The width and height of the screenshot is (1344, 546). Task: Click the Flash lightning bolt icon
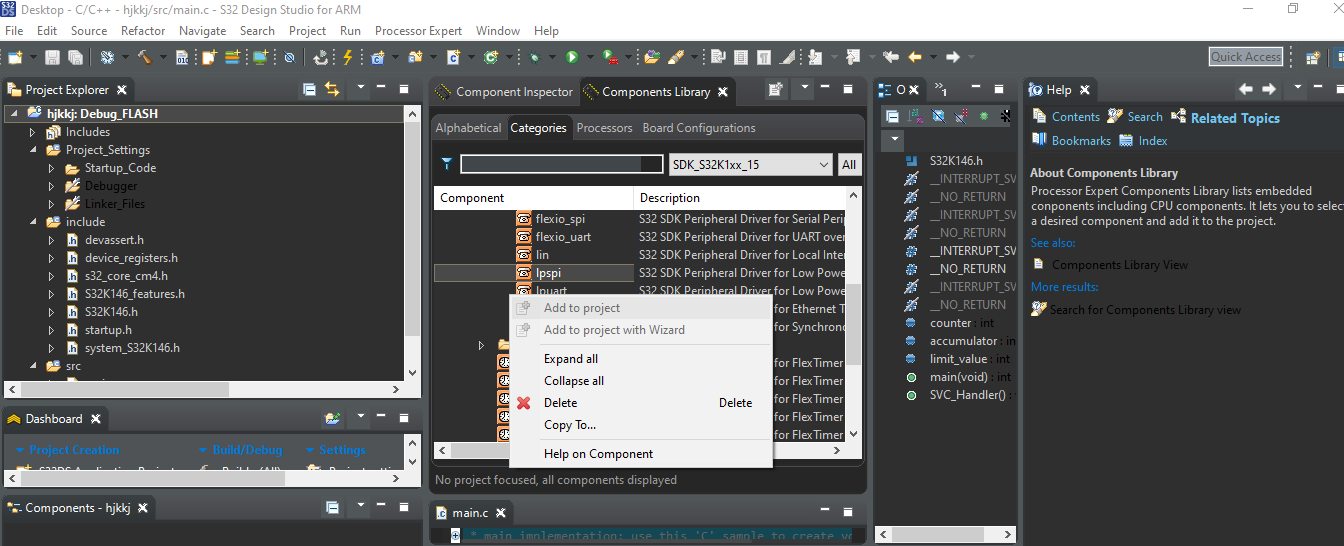[346, 57]
